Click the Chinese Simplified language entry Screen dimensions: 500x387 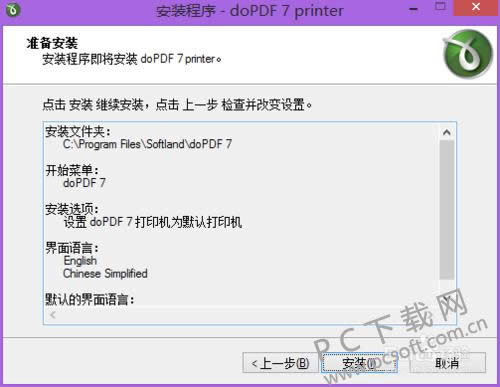click(105, 274)
